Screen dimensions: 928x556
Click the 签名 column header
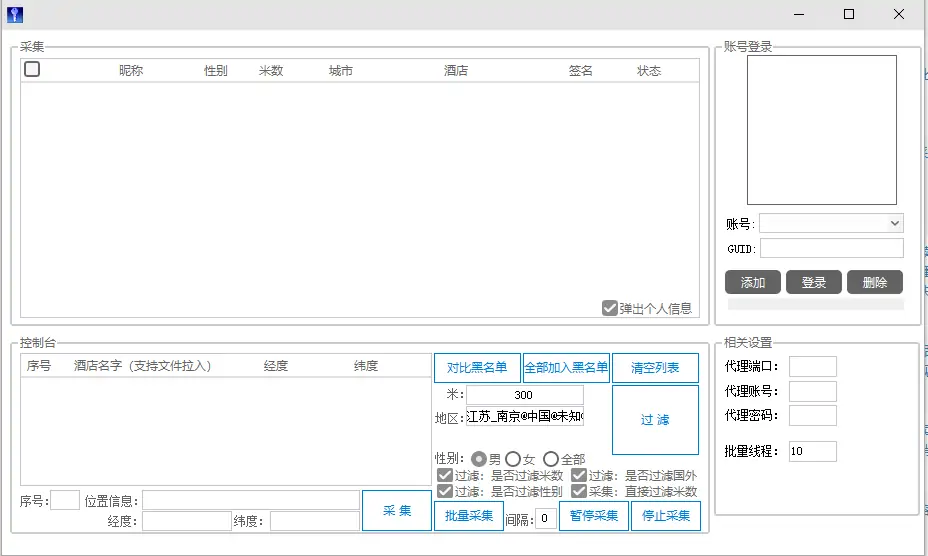coord(581,71)
